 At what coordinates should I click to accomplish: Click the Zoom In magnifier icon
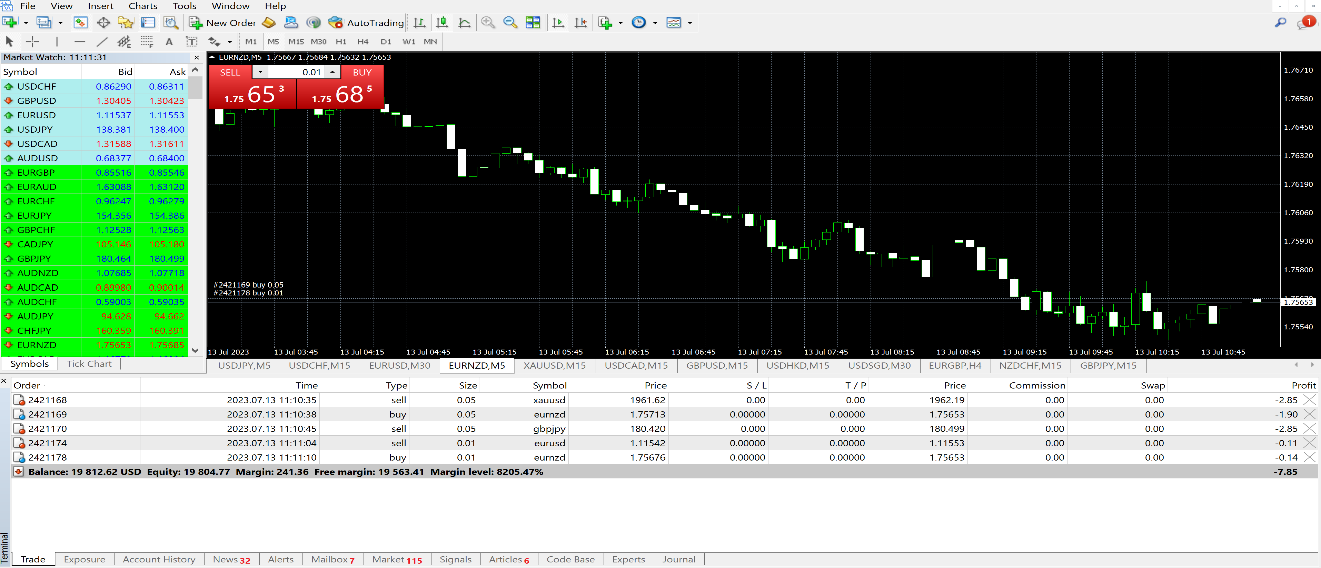tap(488, 22)
